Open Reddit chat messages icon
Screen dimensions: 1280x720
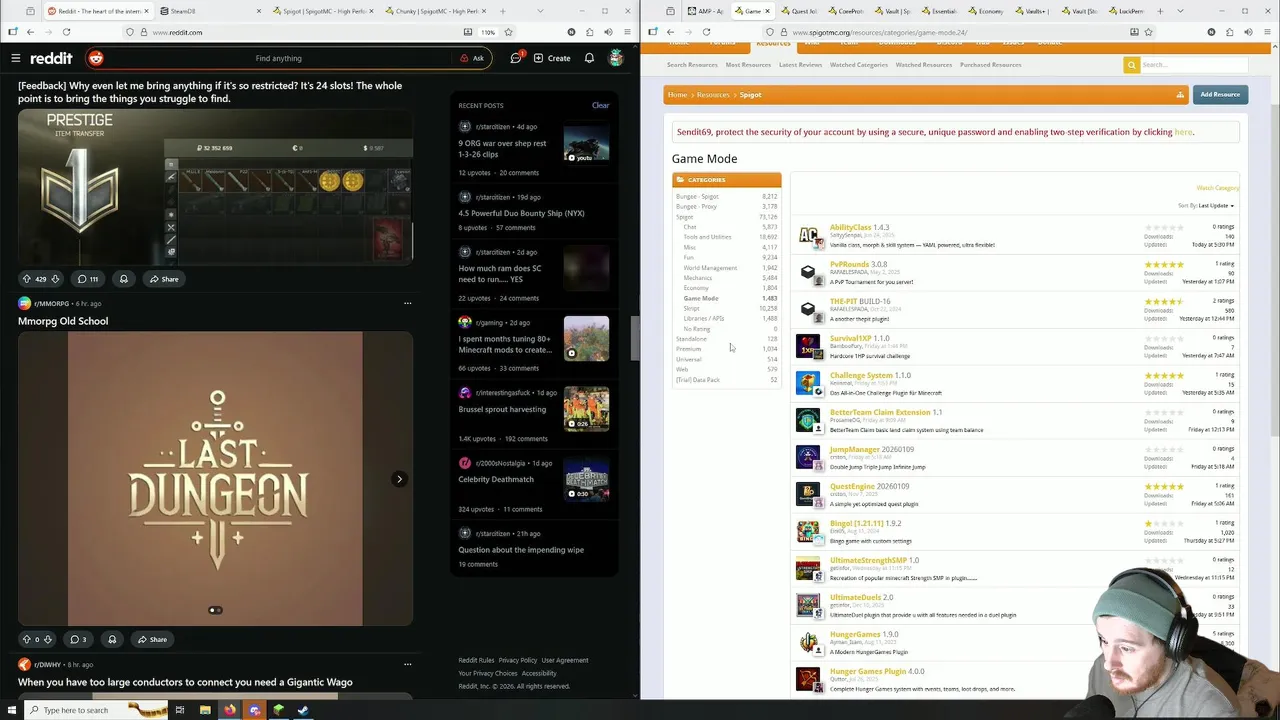pos(516,58)
